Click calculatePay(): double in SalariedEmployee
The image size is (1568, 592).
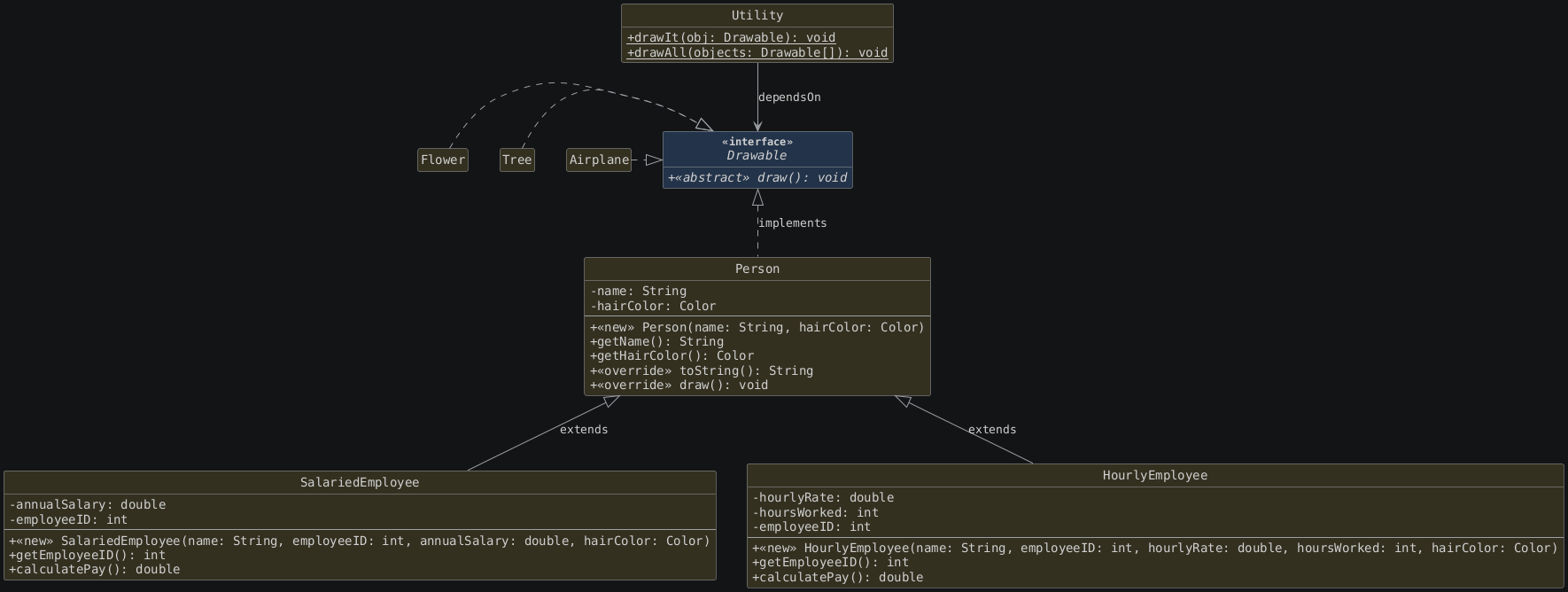tap(95, 569)
